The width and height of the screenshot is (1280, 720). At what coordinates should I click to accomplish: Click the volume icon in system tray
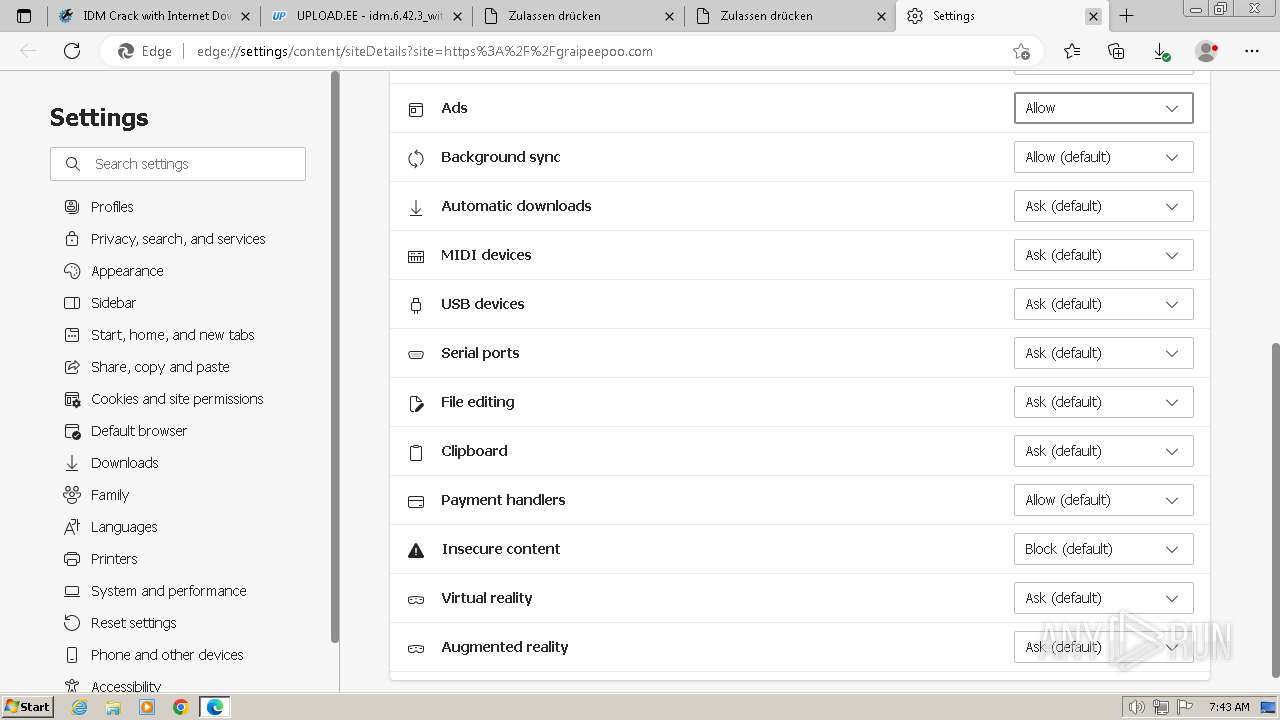click(x=1136, y=707)
